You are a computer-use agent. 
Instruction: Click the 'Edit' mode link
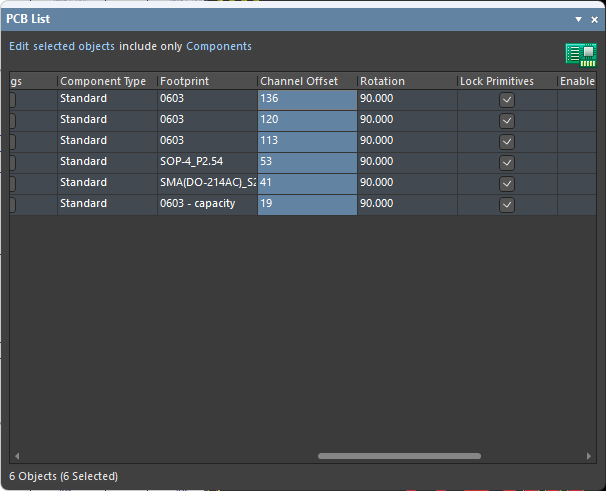[x=19, y=47]
